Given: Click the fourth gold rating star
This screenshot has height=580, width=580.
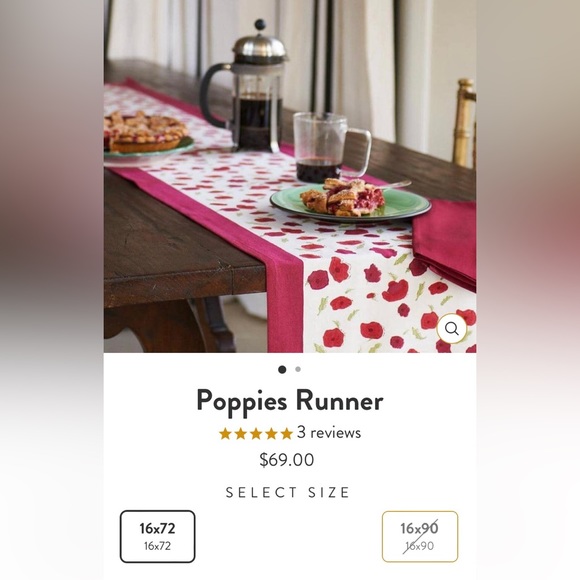Looking at the screenshot, I should pyautogui.click(x=271, y=433).
